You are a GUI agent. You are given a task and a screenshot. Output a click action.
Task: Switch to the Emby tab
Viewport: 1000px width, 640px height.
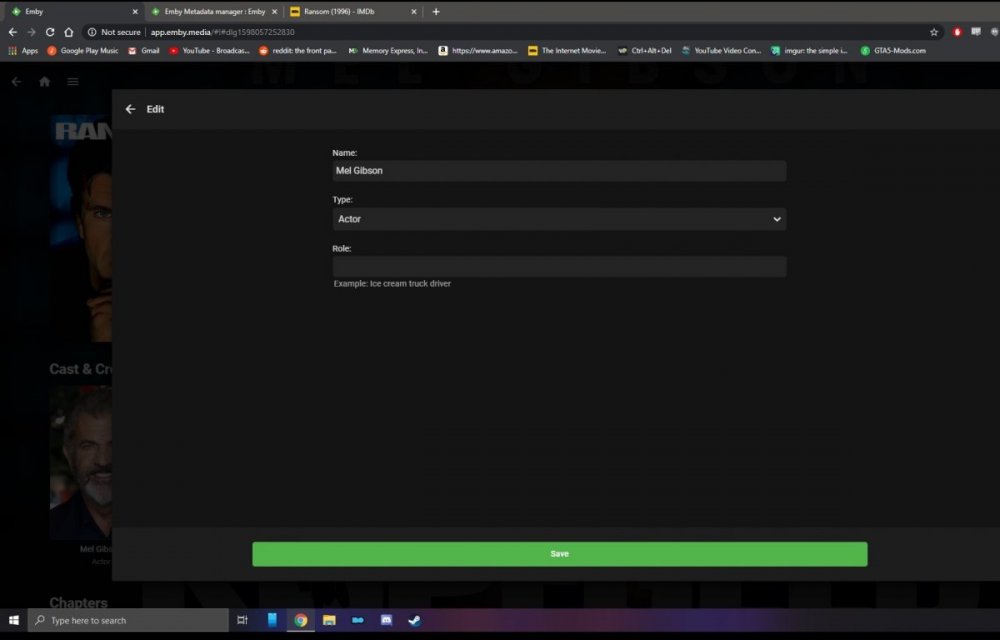coord(73,11)
